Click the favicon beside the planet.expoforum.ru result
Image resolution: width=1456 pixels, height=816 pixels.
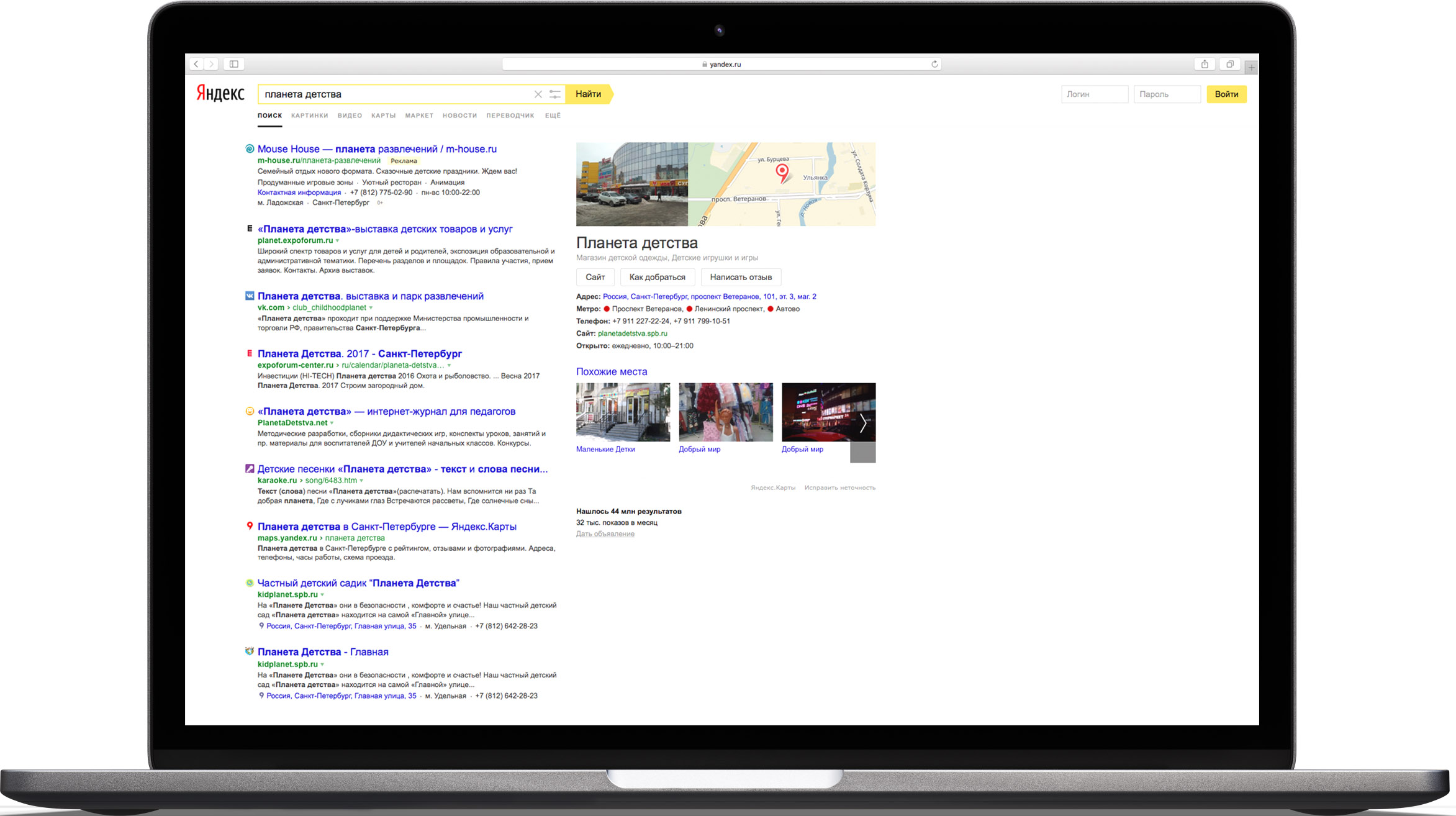pyautogui.click(x=250, y=229)
